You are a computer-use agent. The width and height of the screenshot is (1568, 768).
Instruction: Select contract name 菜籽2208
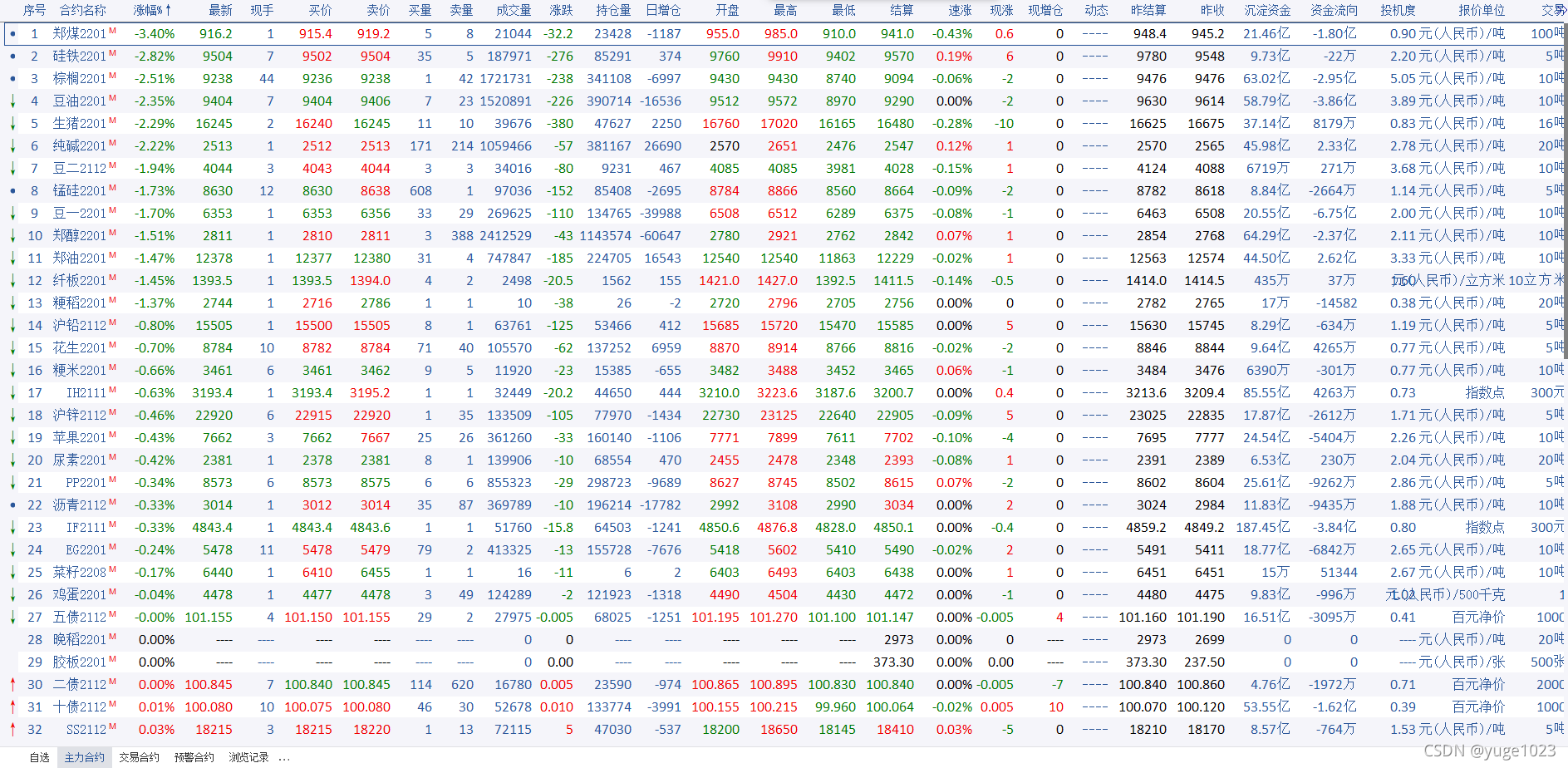coord(80,573)
